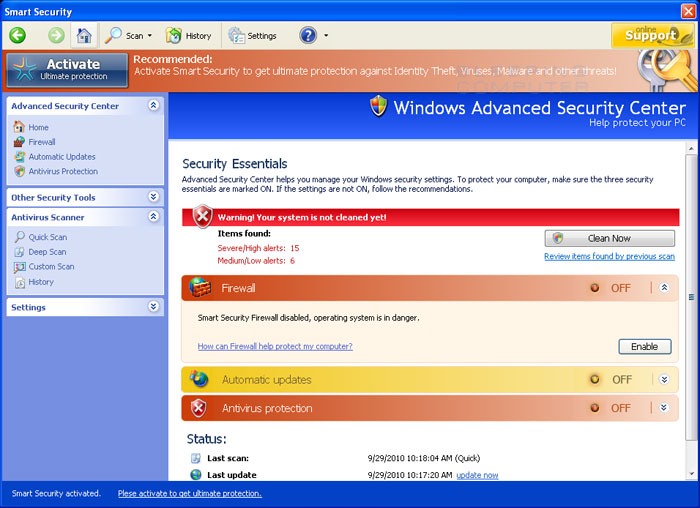Start a Quick Scan from sidebar

point(48,237)
